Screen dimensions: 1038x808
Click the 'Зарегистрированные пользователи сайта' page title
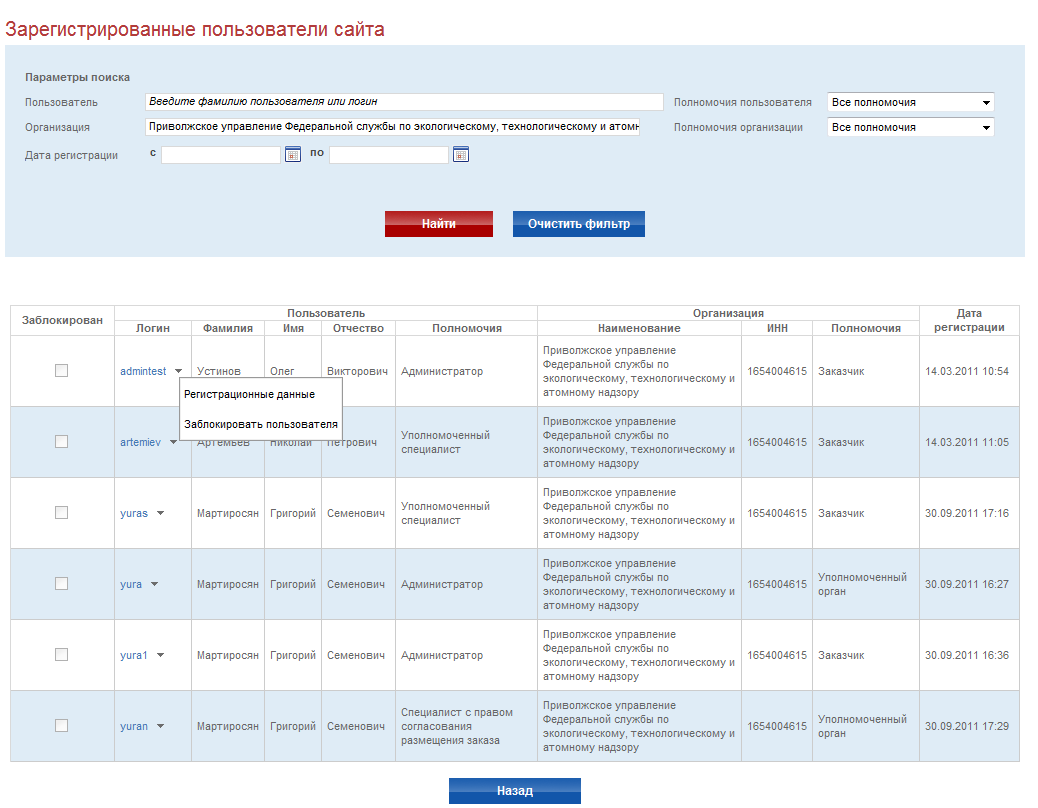pyautogui.click(x=195, y=29)
